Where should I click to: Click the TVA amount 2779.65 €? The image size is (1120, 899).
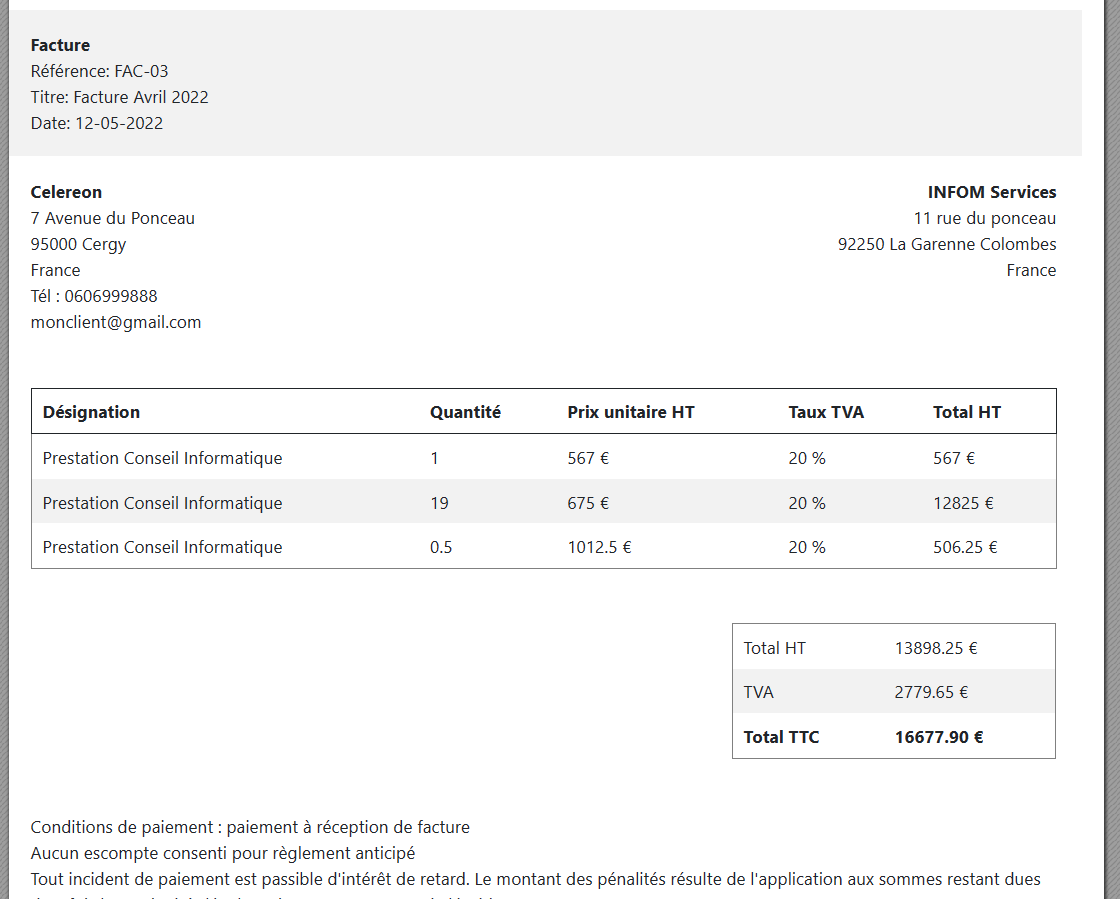[x=931, y=692]
